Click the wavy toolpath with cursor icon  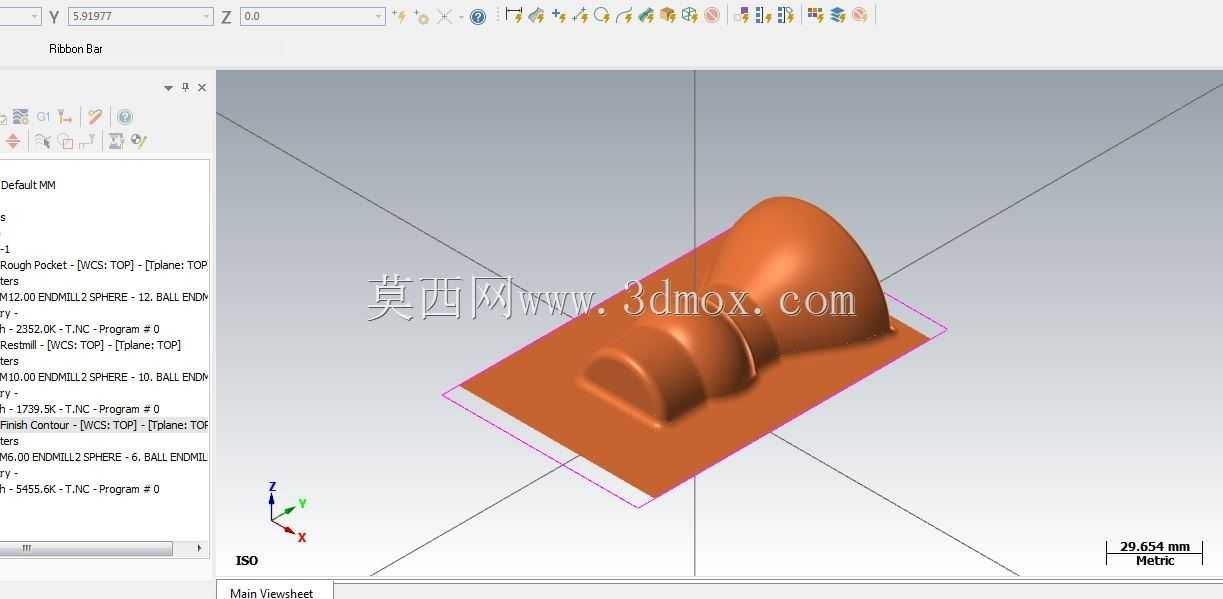coord(43,141)
